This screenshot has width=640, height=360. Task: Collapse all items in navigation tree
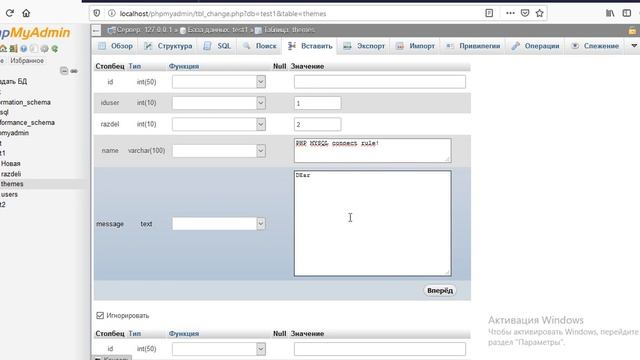point(64,71)
